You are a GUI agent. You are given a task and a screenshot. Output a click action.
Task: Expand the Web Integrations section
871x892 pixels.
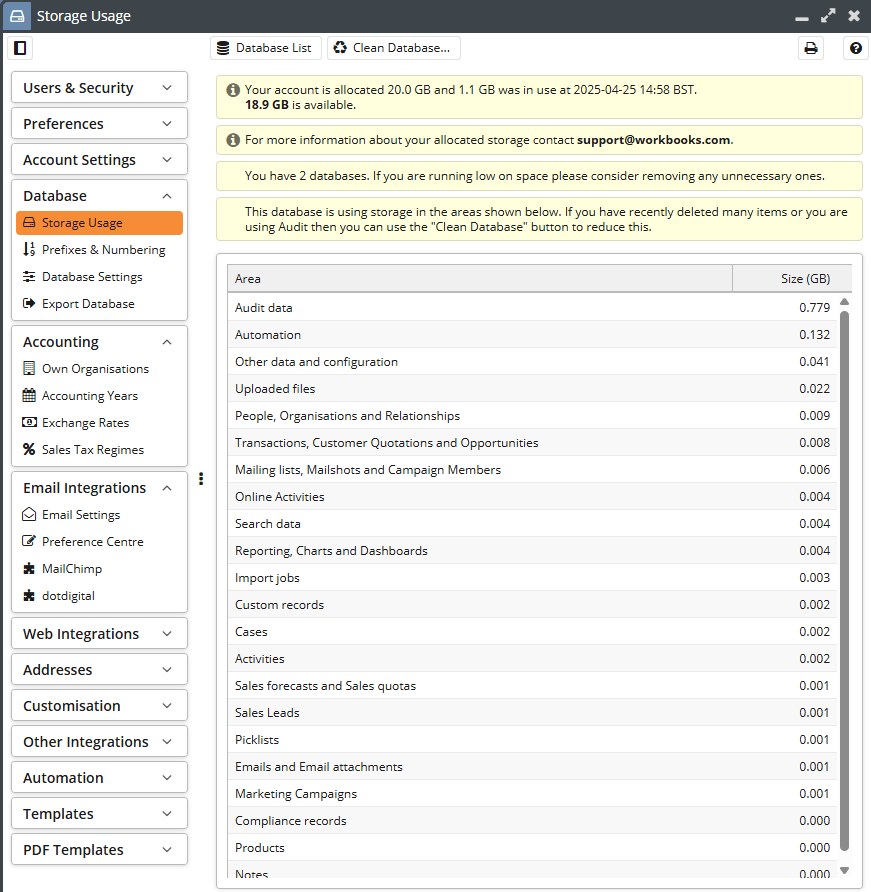[100, 634]
